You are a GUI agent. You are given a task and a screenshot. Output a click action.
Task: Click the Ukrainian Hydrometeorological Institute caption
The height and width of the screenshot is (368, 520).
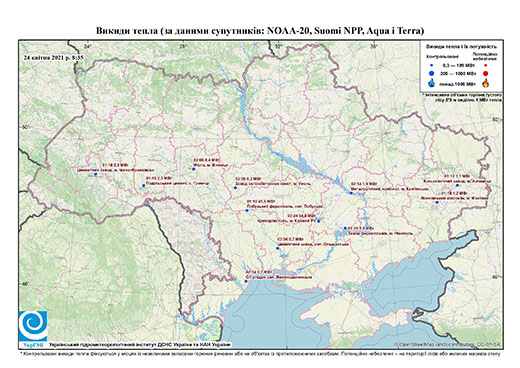(x=140, y=345)
